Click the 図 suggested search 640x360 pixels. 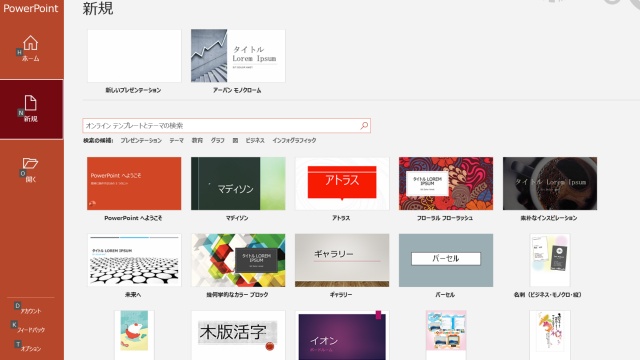pos(235,140)
